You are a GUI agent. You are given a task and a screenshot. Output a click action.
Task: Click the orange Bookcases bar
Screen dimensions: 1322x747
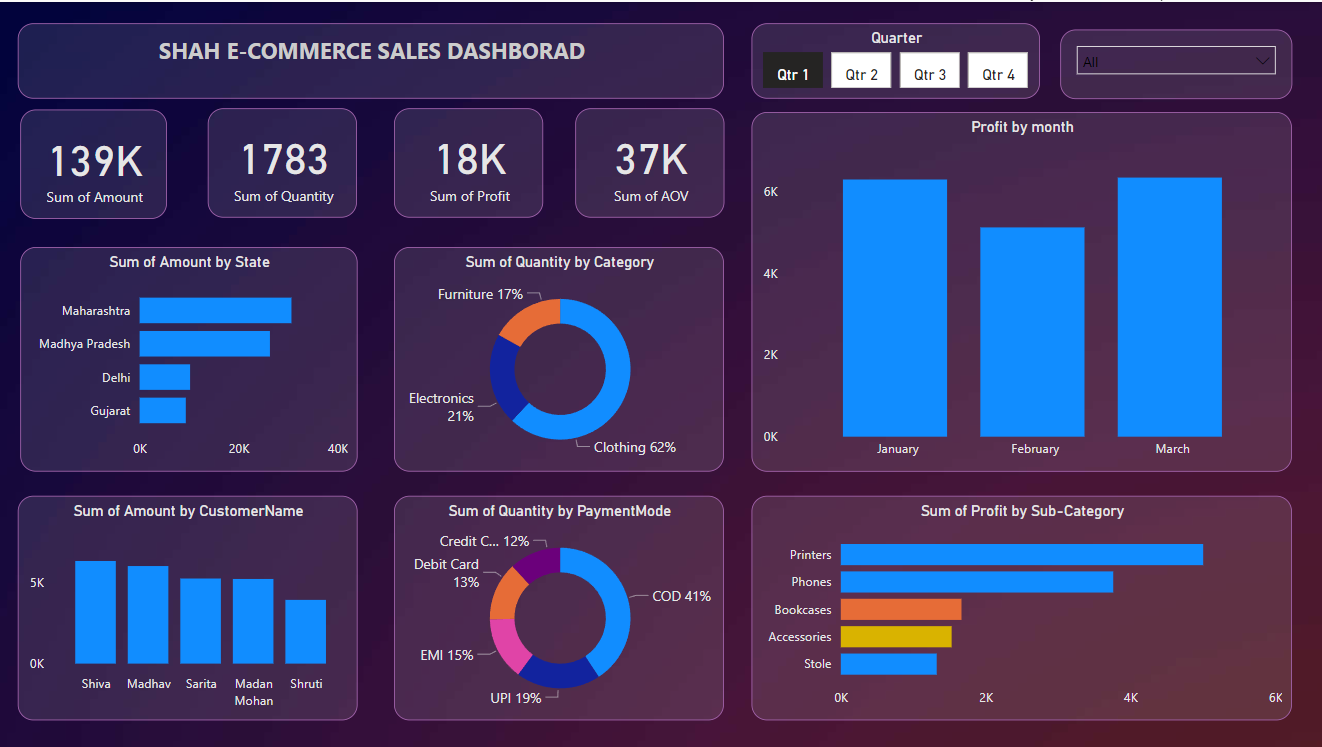point(900,609)
